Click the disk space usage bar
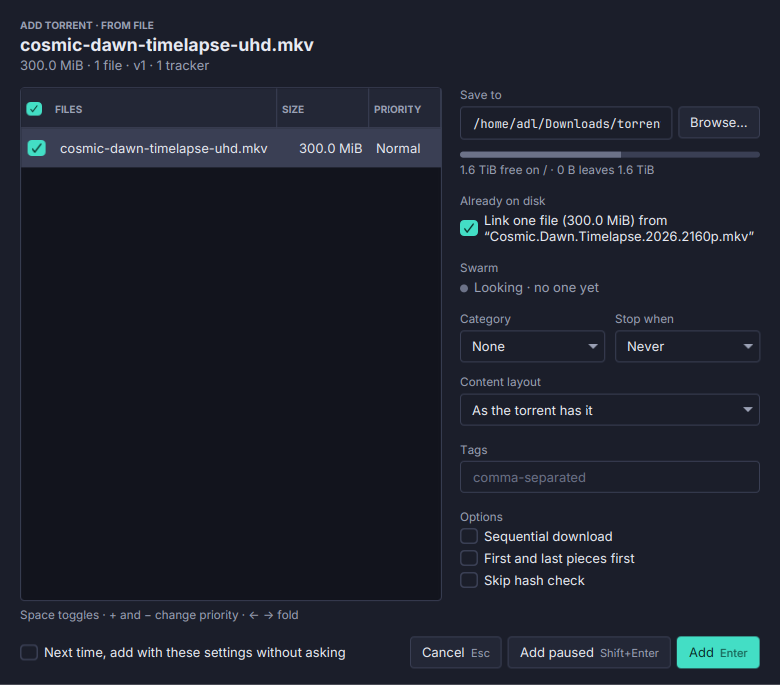Screen dimensions: 780x685 pos(610,155)
